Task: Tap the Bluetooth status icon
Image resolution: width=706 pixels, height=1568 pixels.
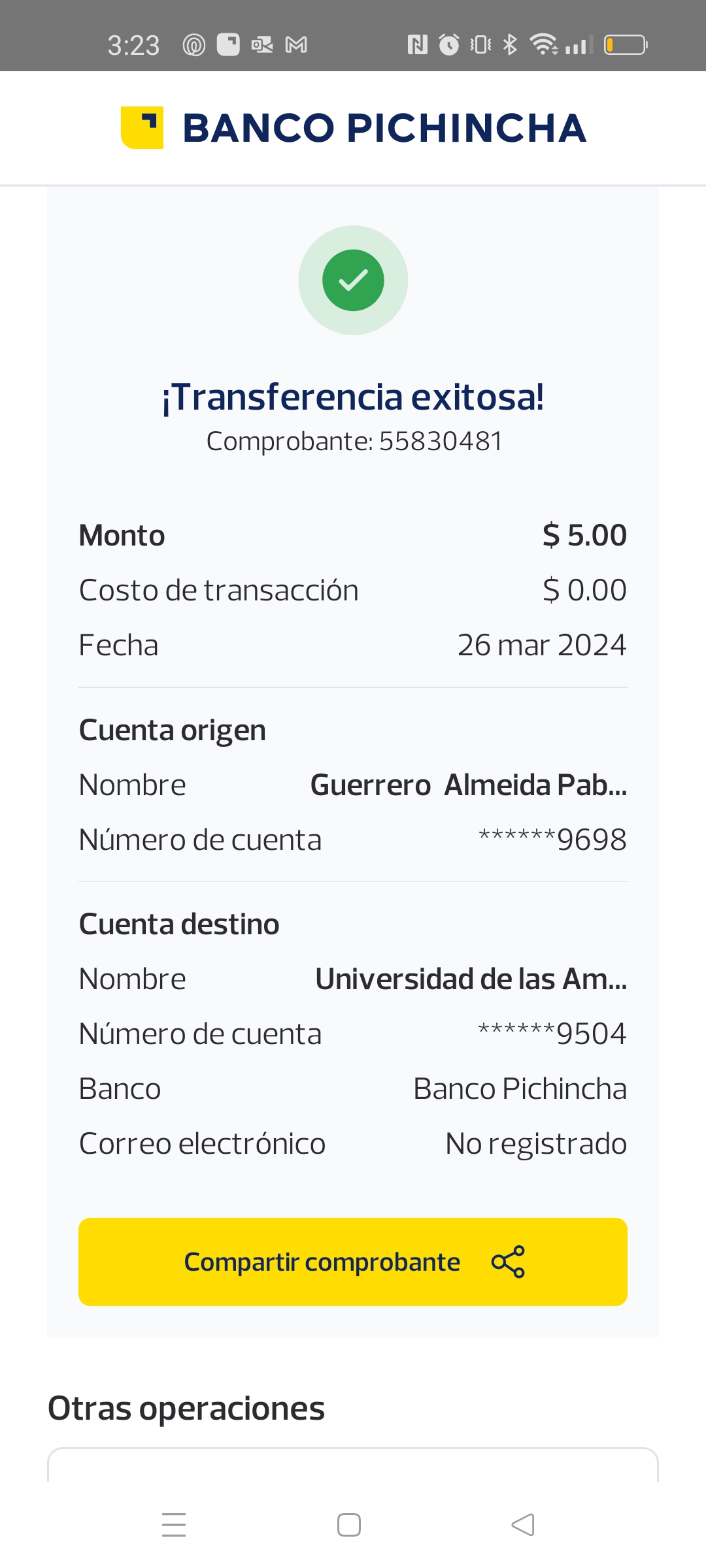Action: 510,45
